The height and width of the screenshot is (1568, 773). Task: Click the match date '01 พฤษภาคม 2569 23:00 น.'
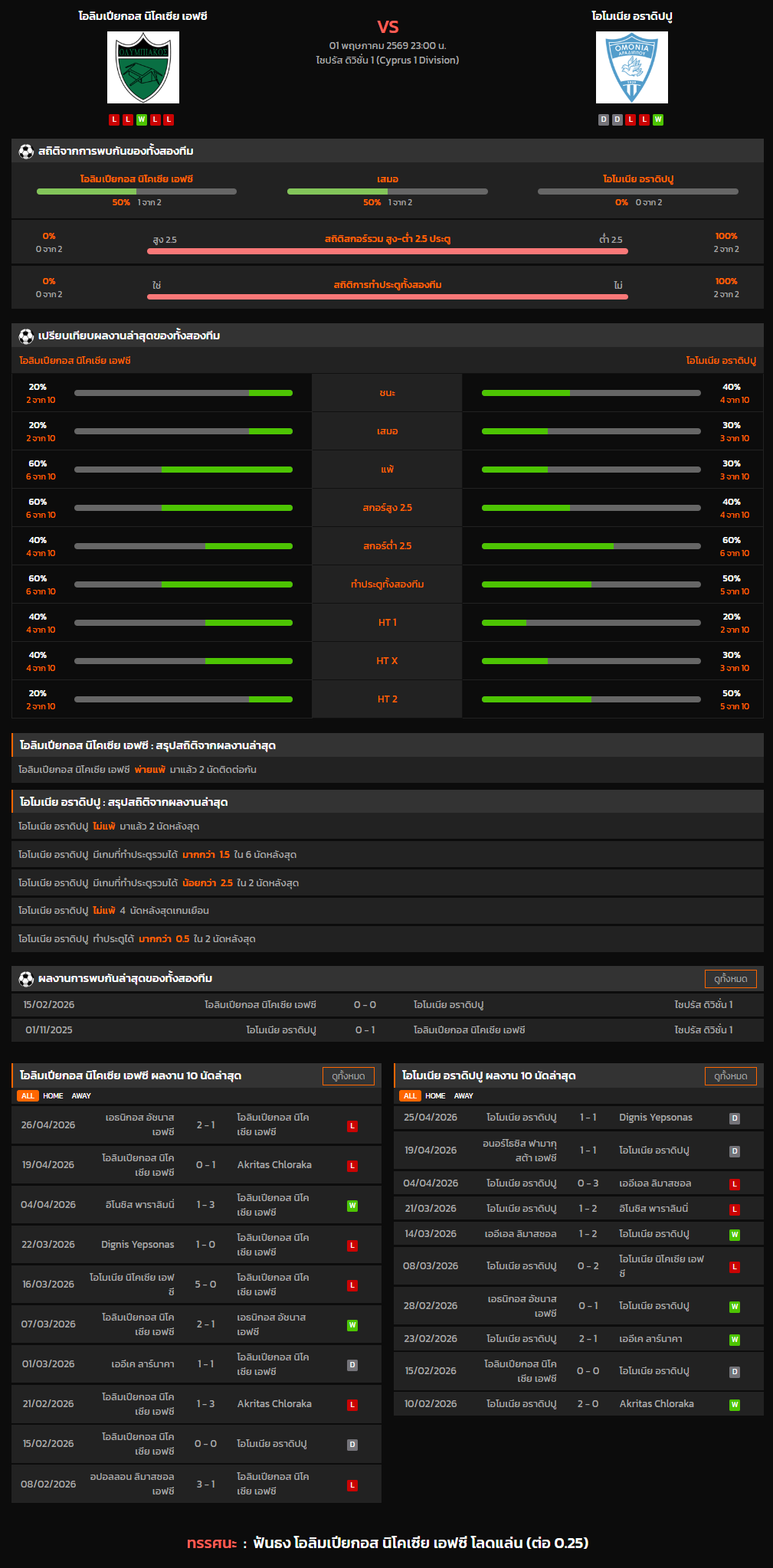pos(388,46)
